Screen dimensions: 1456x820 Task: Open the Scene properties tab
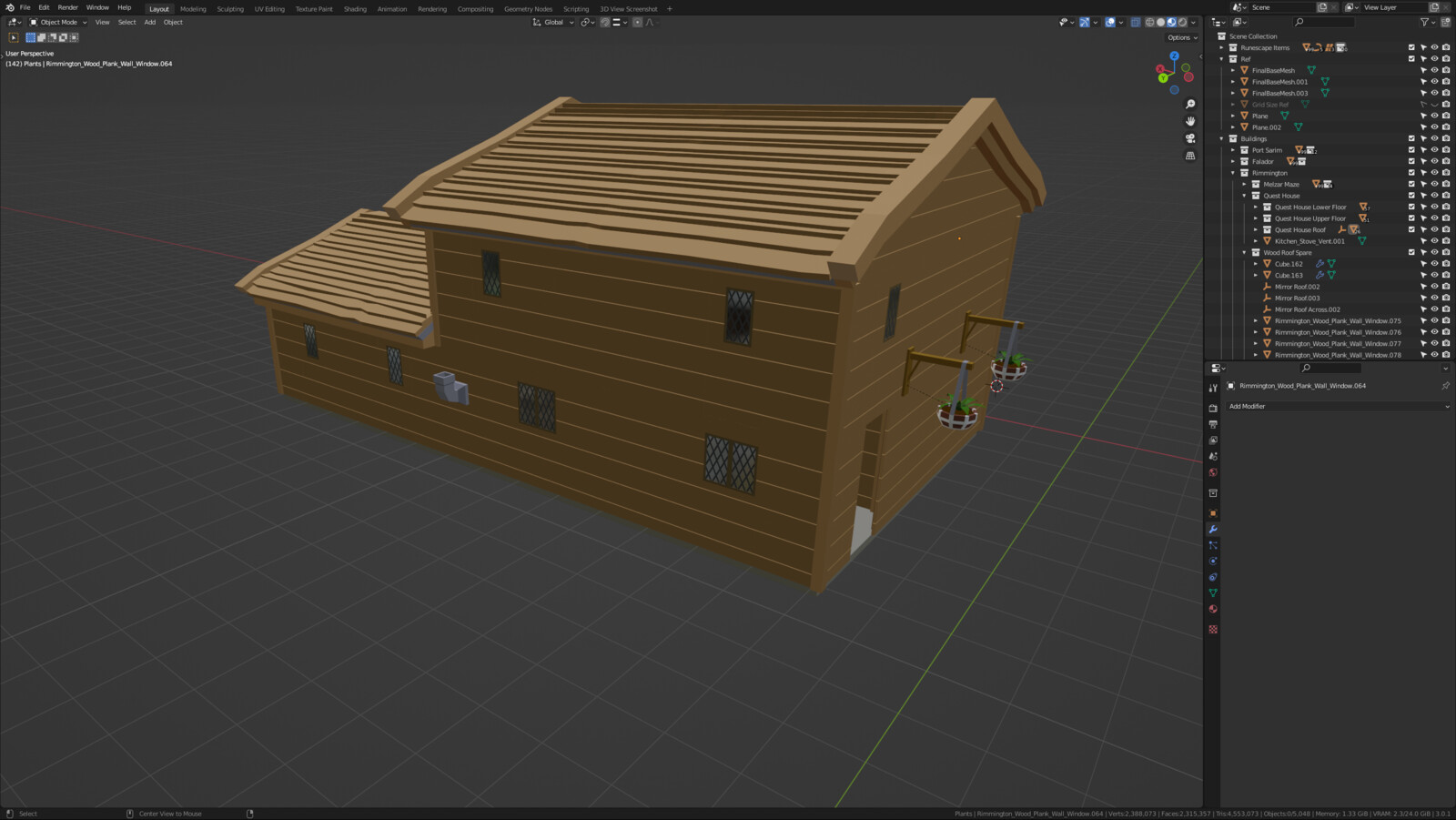[1213, 456]
